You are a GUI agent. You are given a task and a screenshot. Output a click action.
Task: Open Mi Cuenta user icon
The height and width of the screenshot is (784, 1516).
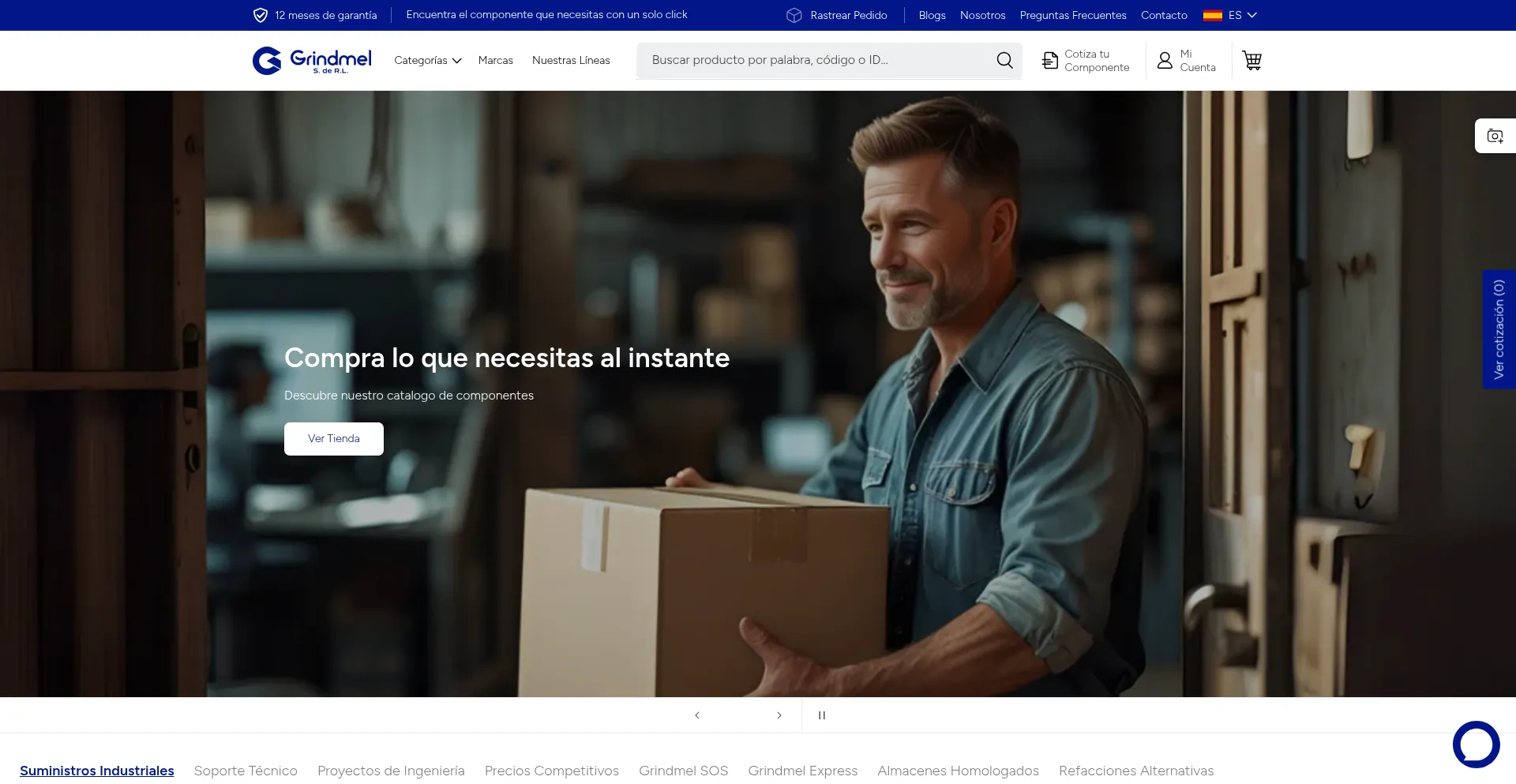click(1165, 61)
